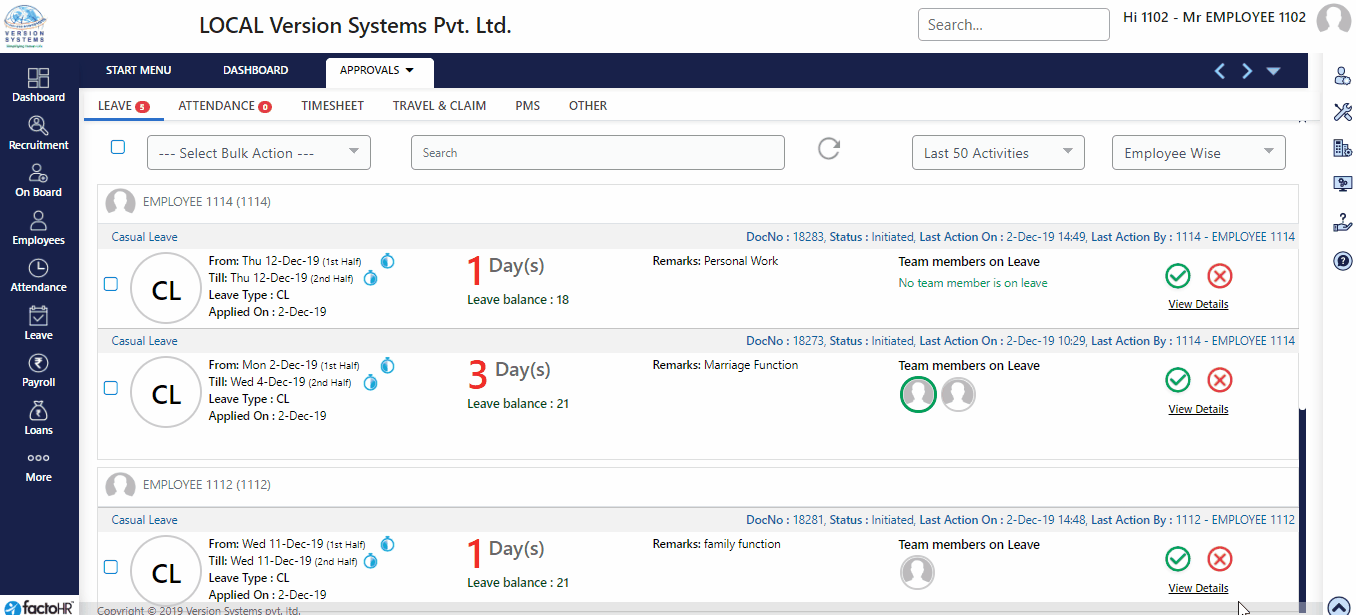Open View Details for DocNo 18283
Image resolution: width=1356 pixels, height=615 pixels.
[1198, 304]
